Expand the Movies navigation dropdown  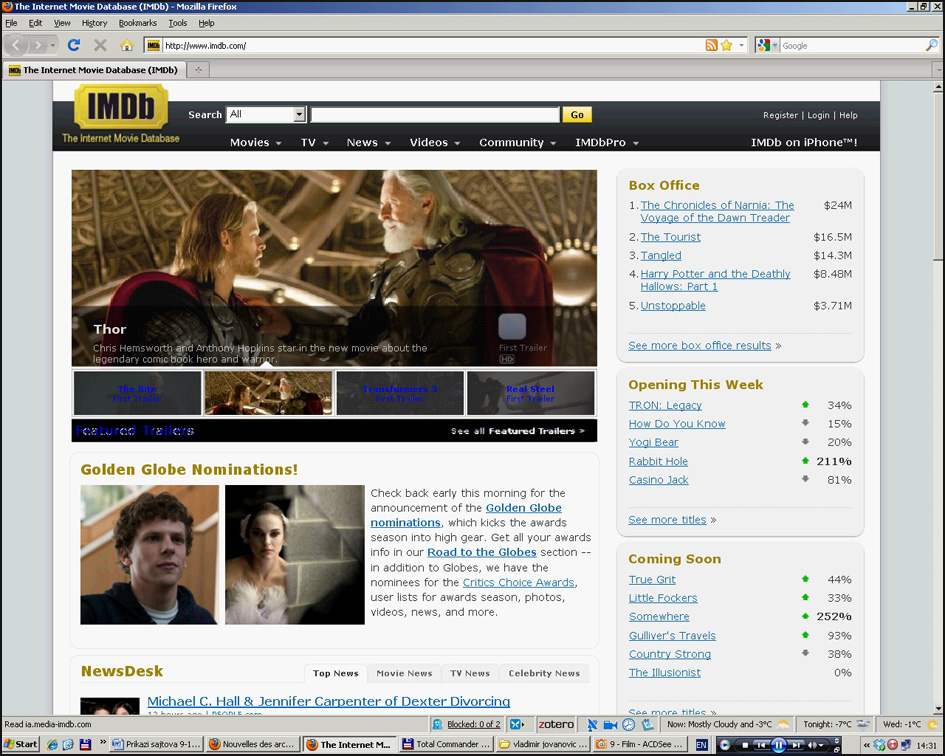pyautogui.click(x=256, y=143)
